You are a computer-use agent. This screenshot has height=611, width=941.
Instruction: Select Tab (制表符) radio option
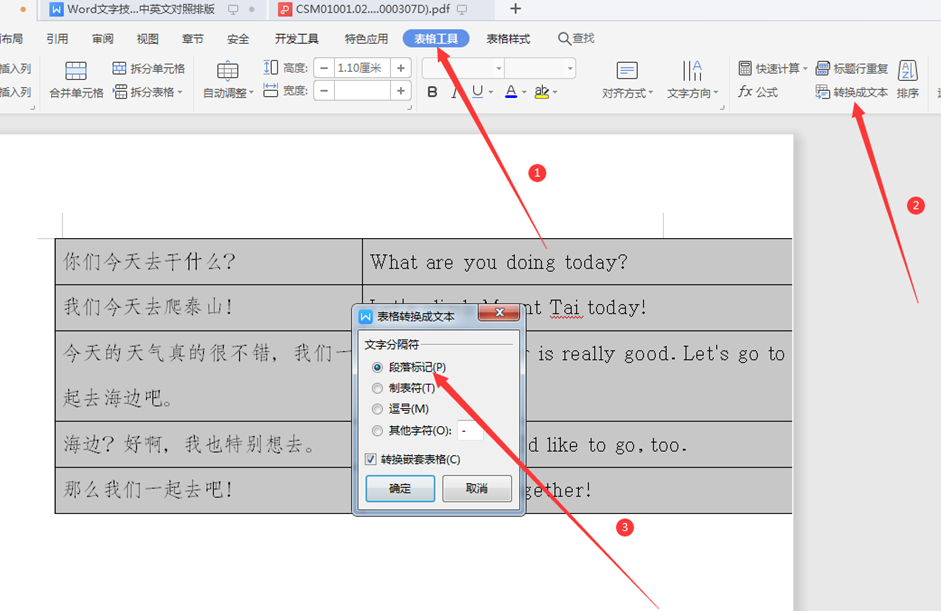(x=377, y=388)
